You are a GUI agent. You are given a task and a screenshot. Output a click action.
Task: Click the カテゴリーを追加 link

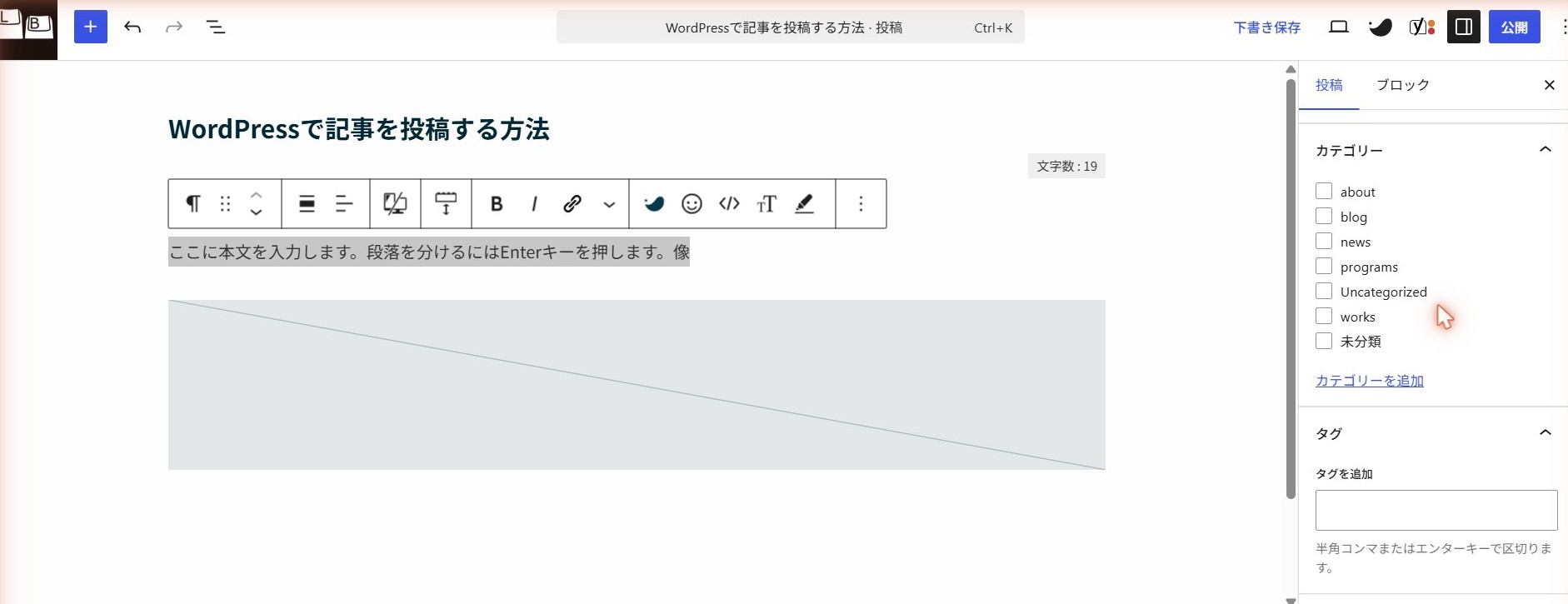point(1370,381)
